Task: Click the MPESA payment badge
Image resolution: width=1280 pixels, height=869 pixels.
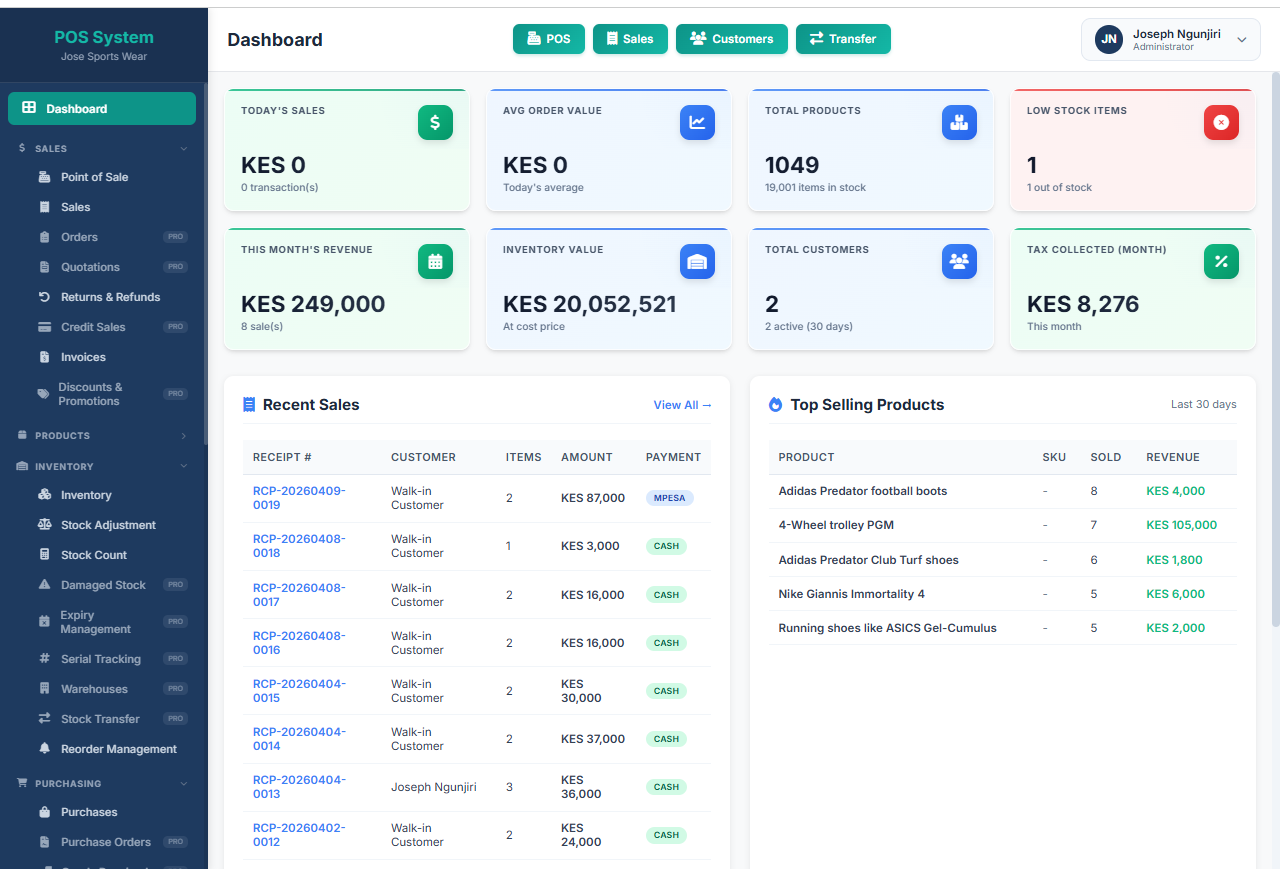Action: (x=669, y=497)
